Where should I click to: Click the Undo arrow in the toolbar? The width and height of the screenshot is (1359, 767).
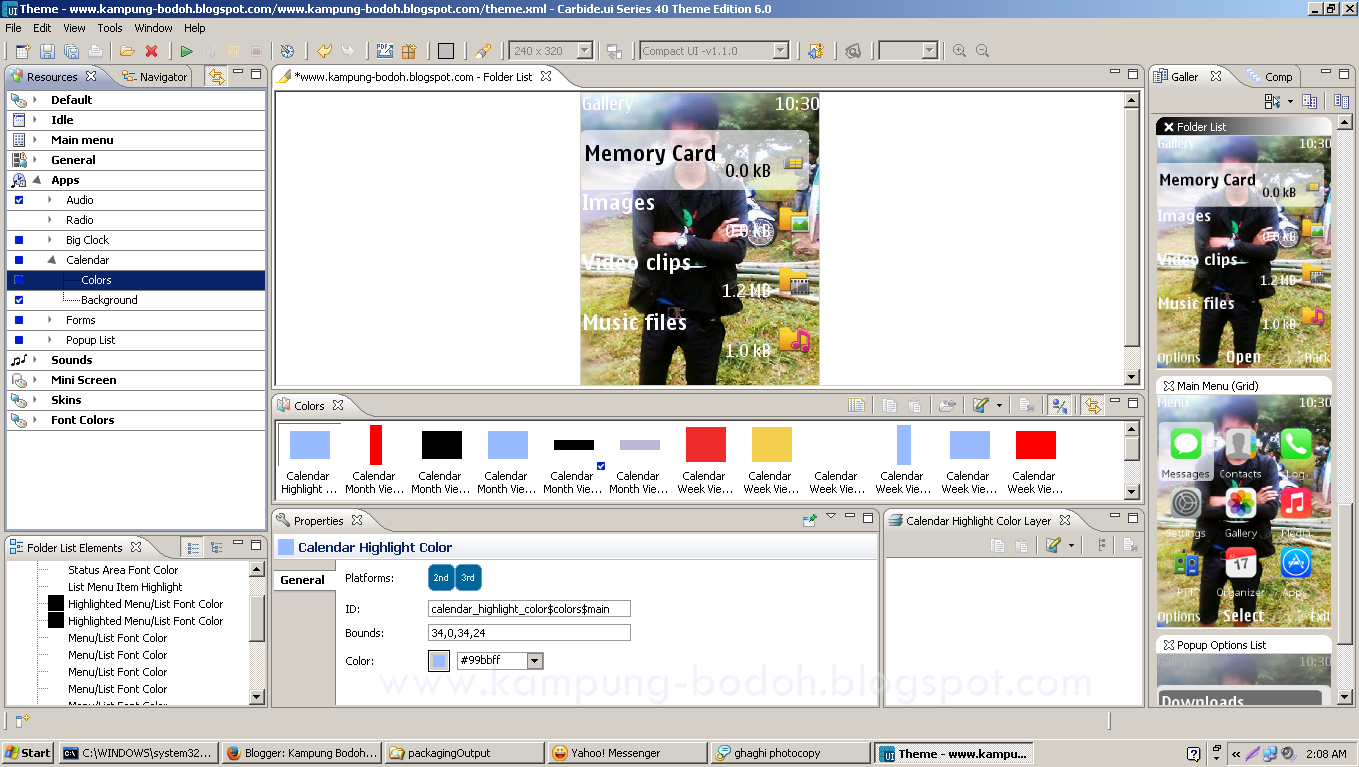coord(324,51)
